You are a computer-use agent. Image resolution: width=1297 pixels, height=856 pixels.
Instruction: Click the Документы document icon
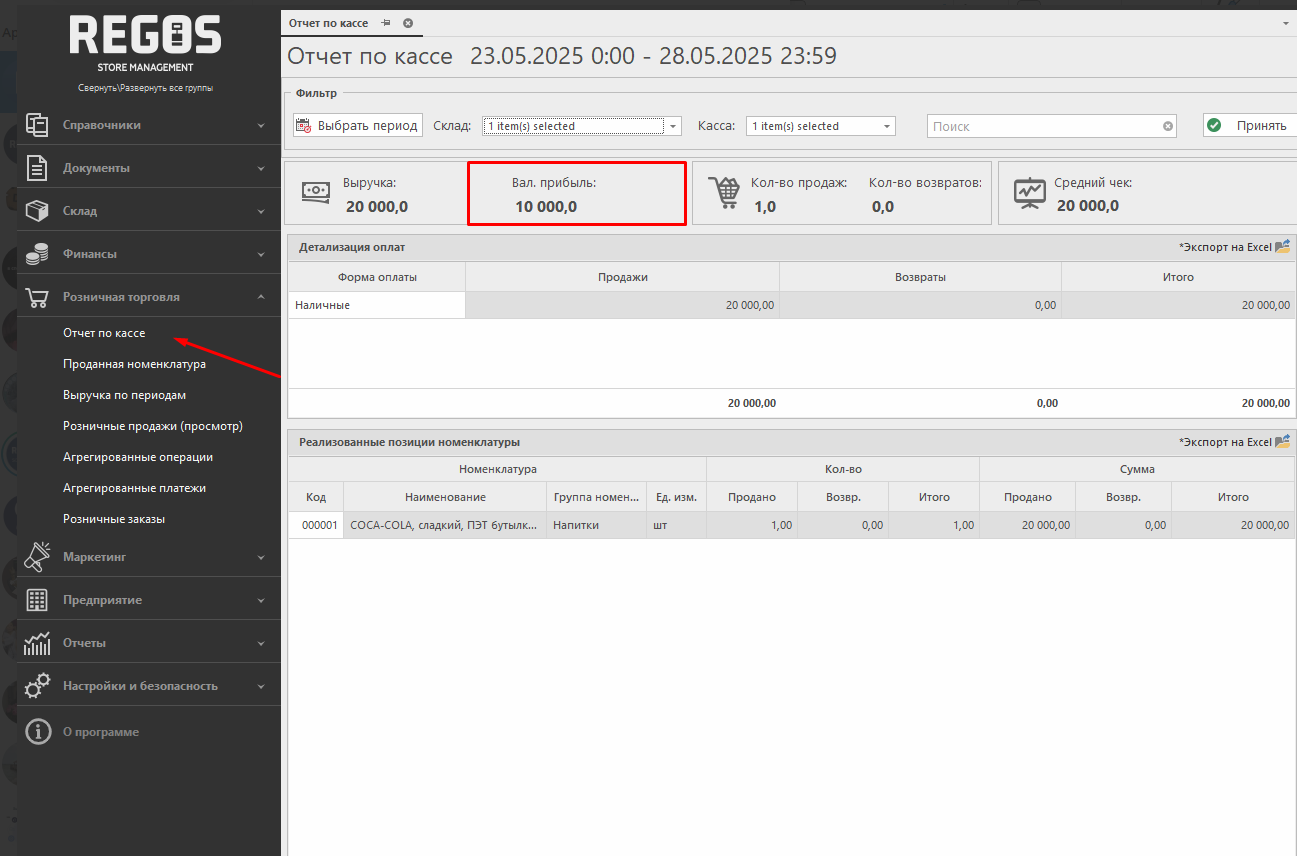[38, 168]
